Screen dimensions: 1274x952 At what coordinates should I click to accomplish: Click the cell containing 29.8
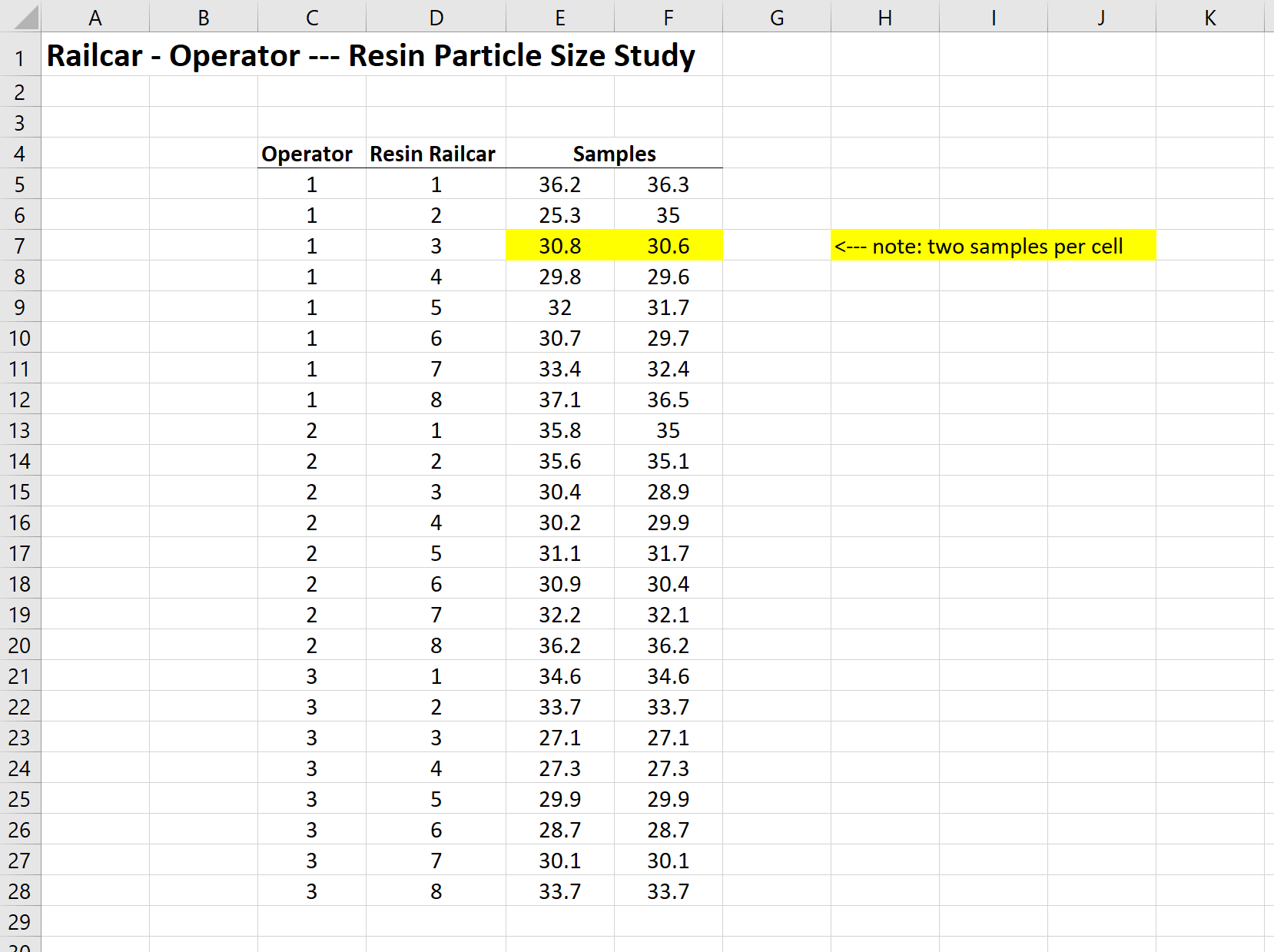pos(560,277)
